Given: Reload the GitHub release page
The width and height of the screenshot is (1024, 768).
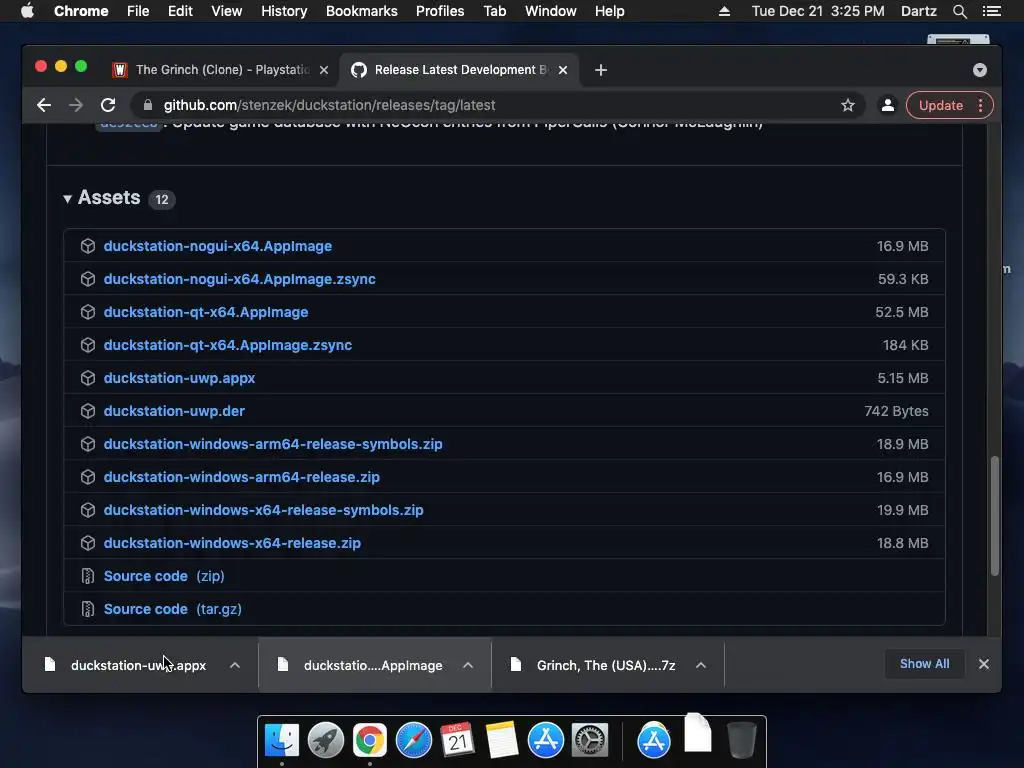Looking at the screenshot, I should [108, 105].
